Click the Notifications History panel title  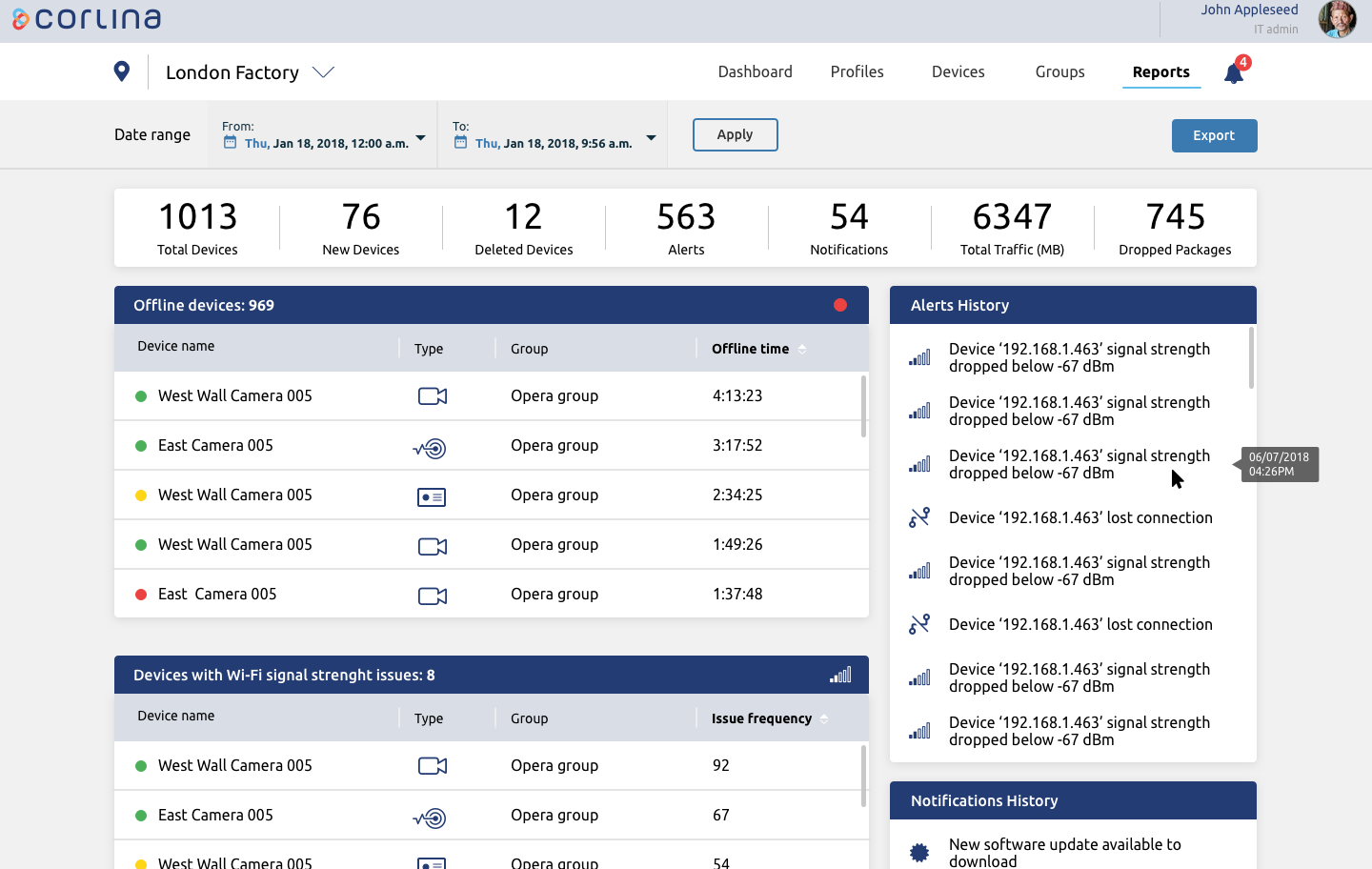click(984, 800)
